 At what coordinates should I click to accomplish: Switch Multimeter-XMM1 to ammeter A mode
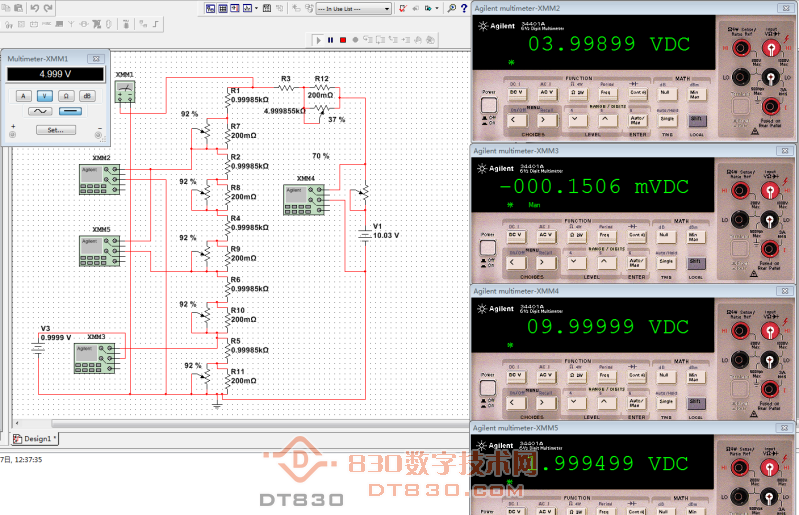coord(24,95)
